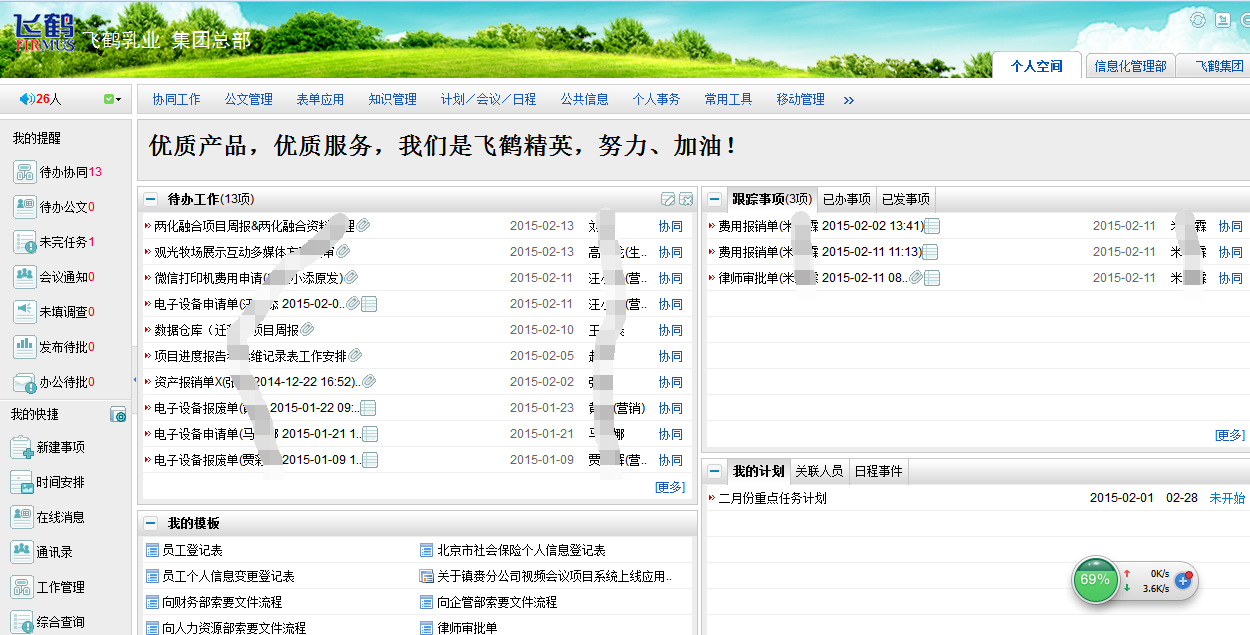Open 待办协同 reminder icon

[x=24, y=172]
